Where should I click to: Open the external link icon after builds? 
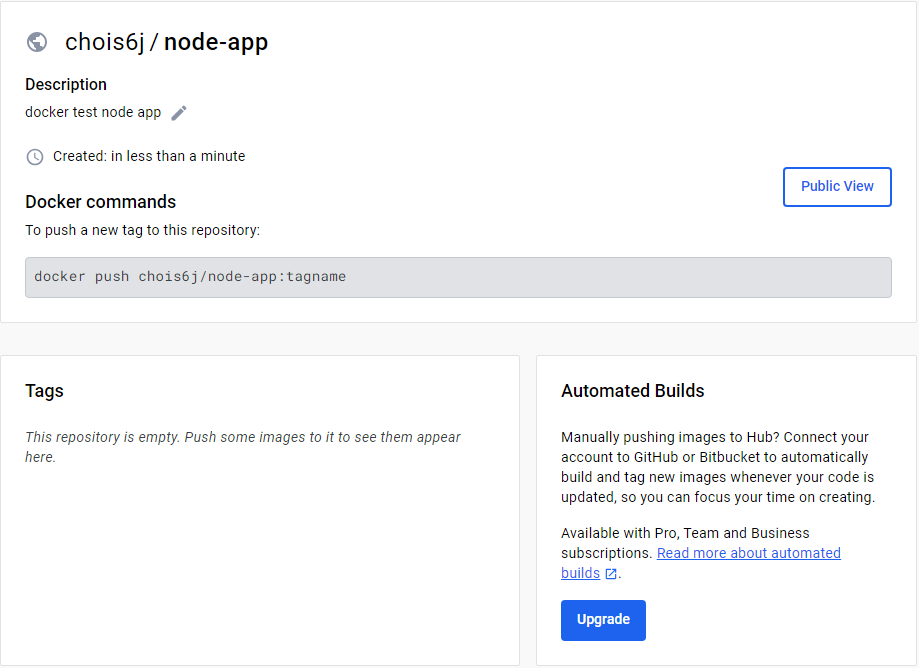(x=611, y=574)
